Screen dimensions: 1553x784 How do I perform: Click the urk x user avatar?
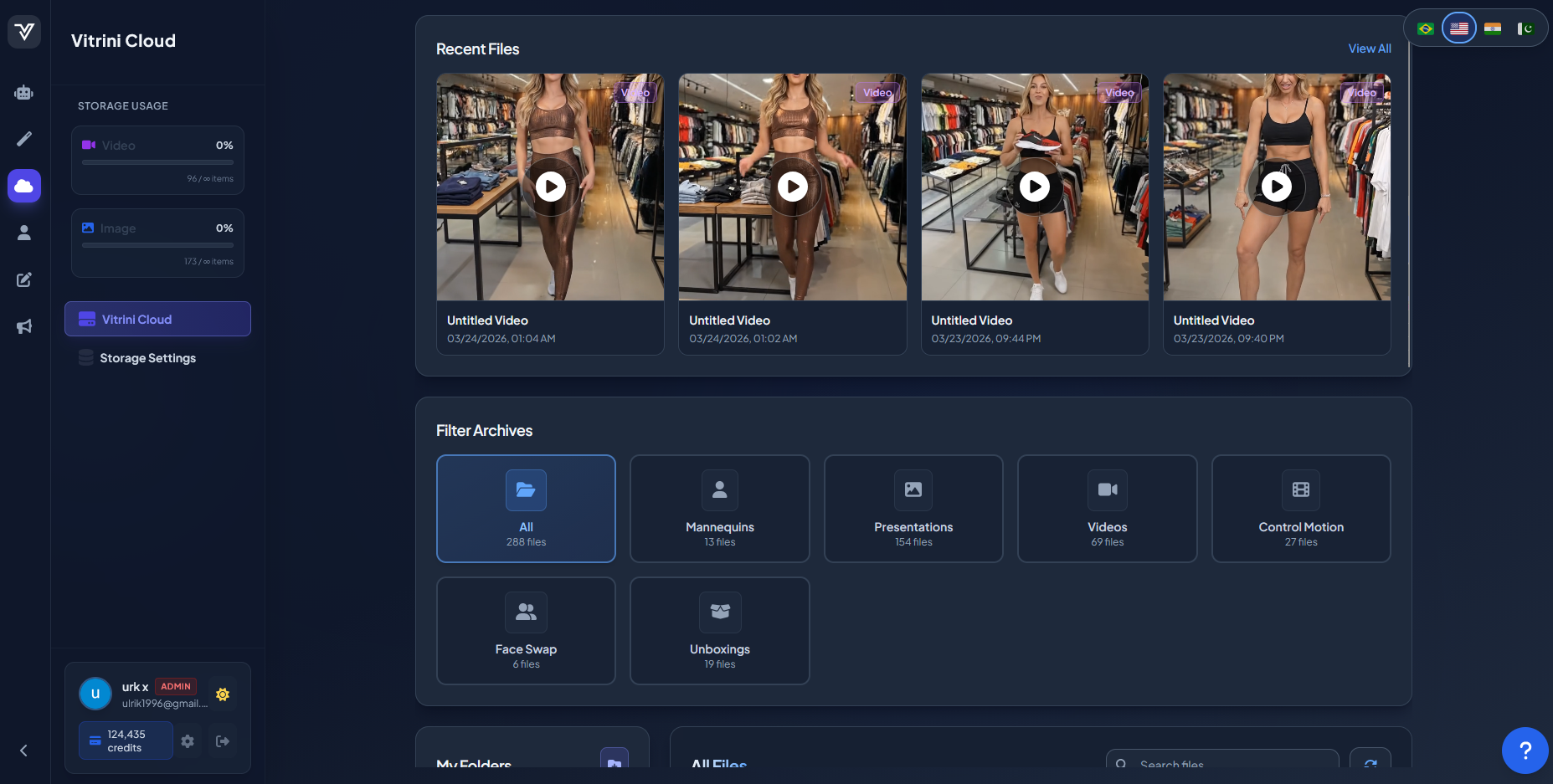tap(95, 694)
